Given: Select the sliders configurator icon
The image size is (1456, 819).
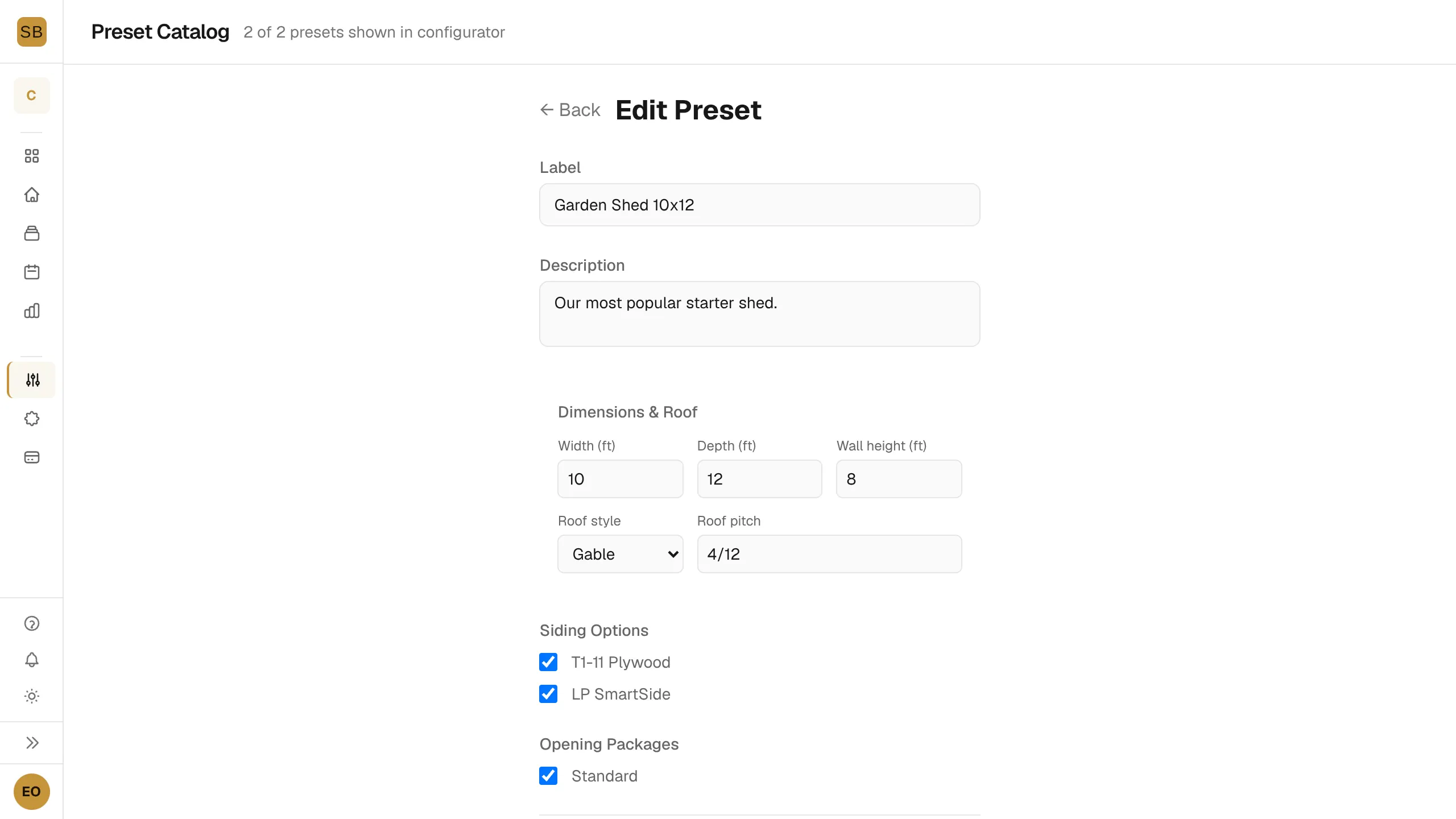Looking at the screenshot, I should coord(32,380).
